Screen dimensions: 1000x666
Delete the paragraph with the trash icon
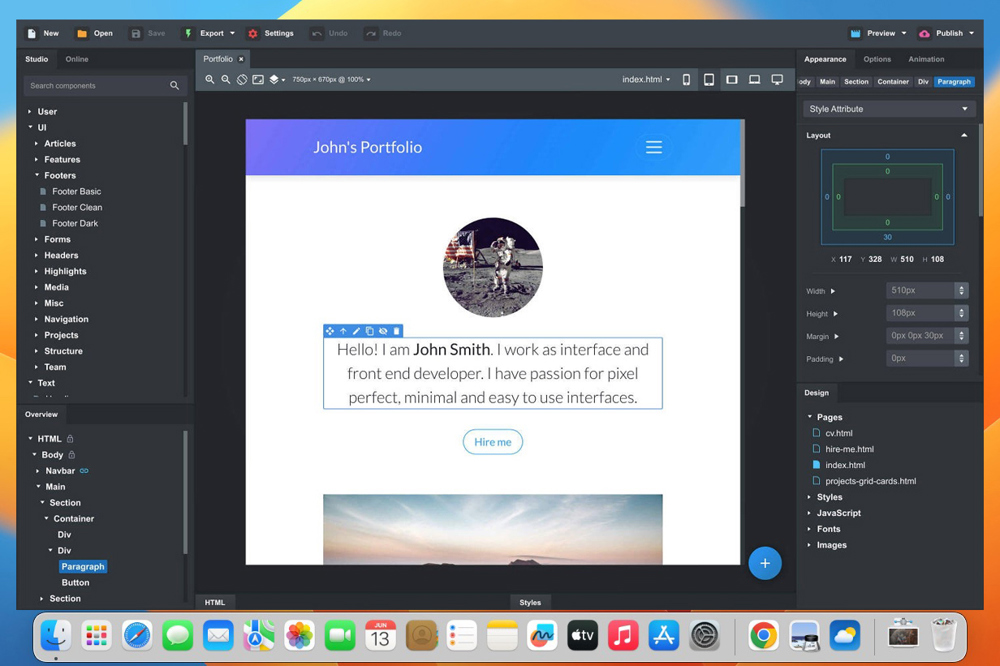pos(397,331)
